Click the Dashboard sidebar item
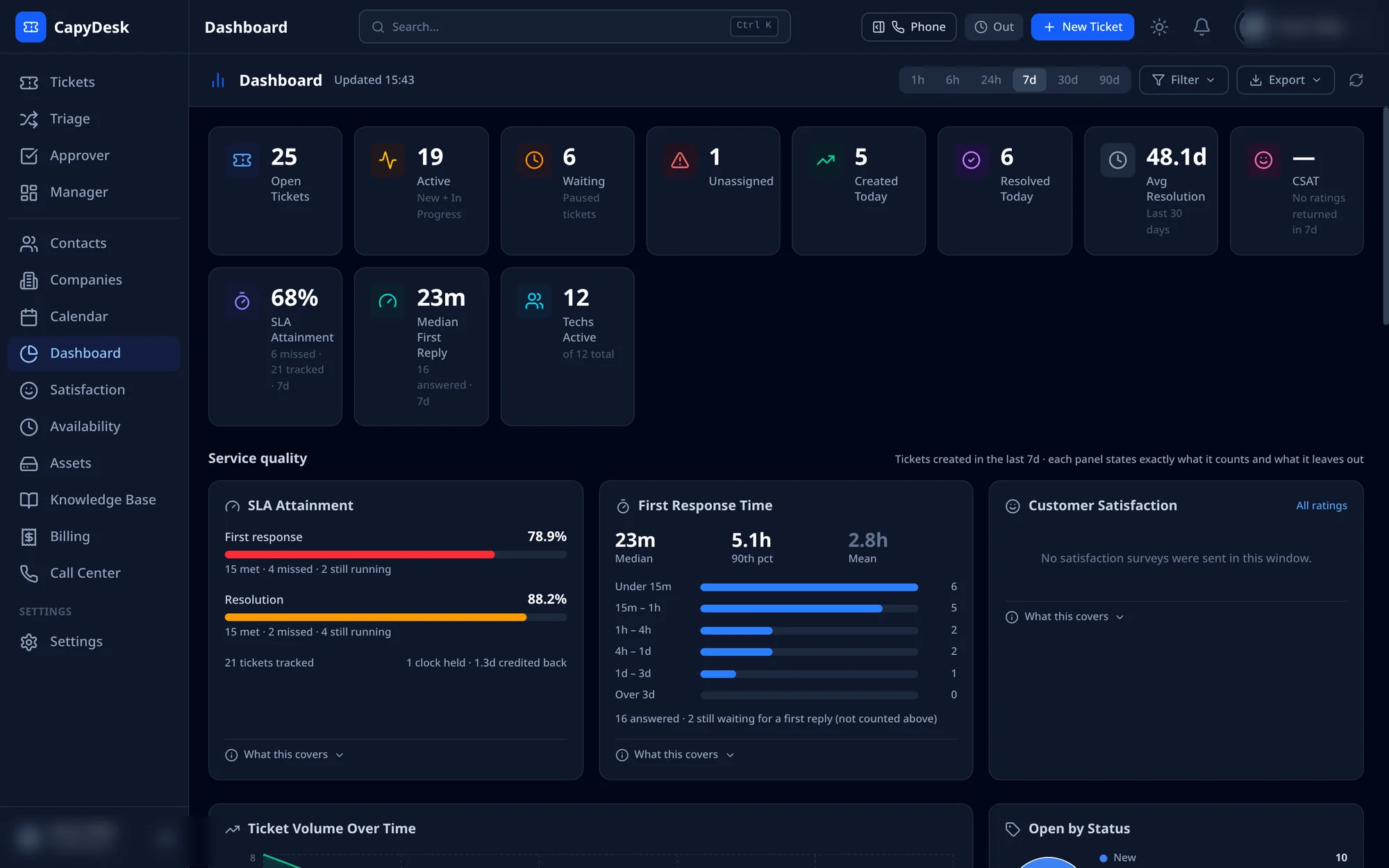 (94, 353)
